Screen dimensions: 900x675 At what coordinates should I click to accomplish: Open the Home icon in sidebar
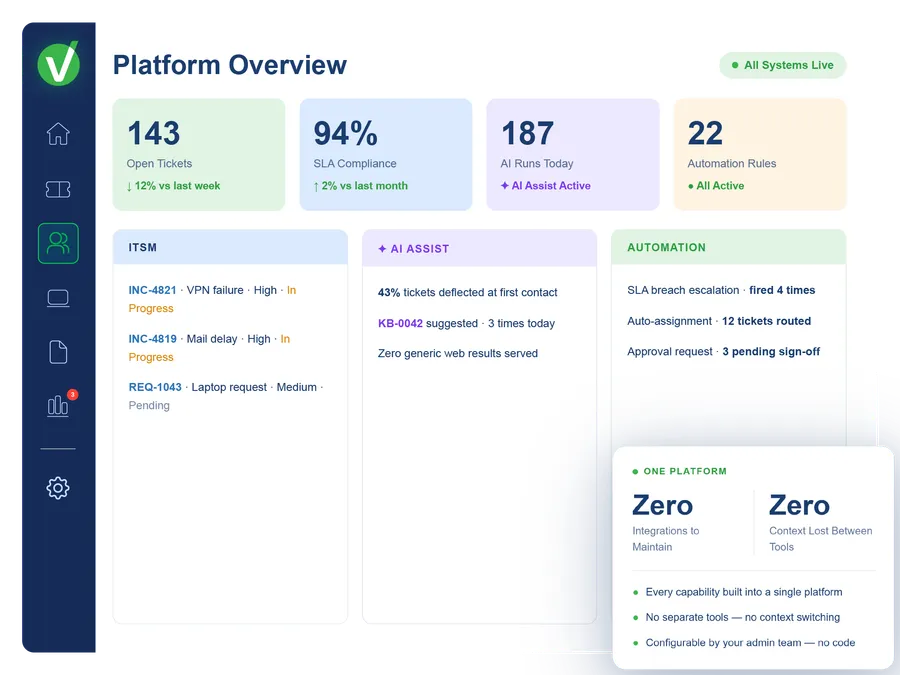tap(58, 134)
